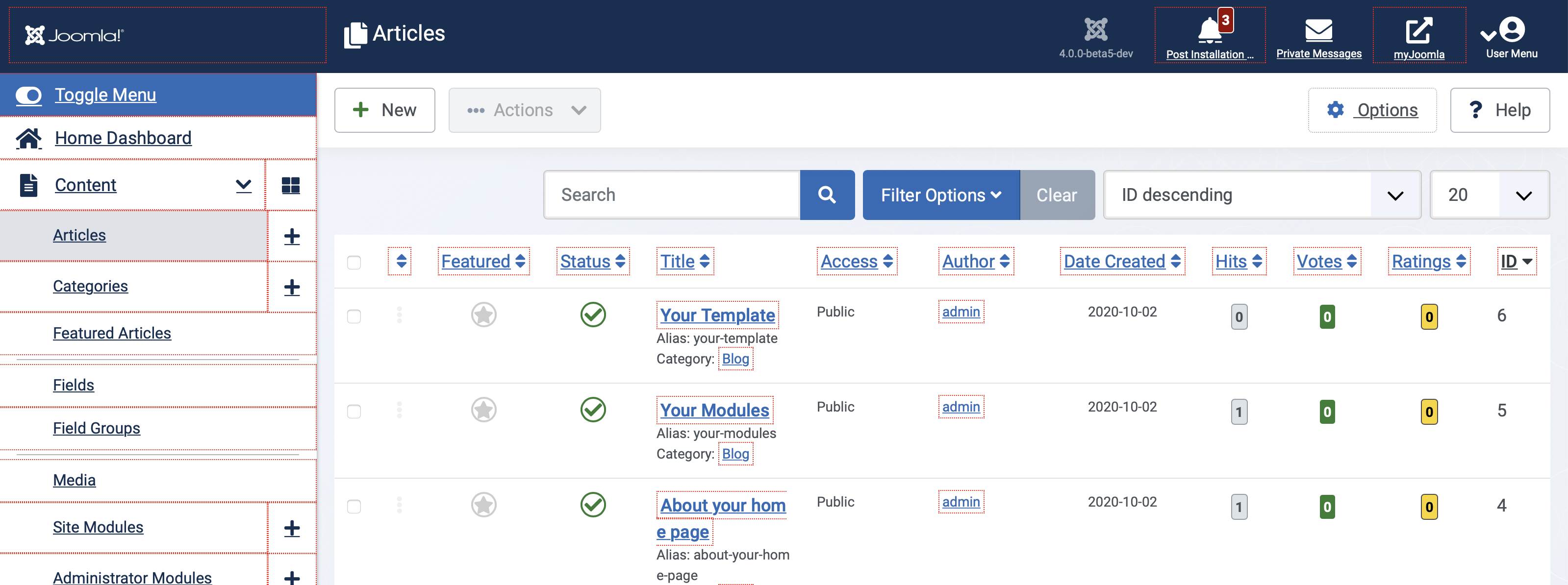Image resolution: width=1568 pixels, height=585 pixels.
Task: Sort by Access column header
Action: 857,262
